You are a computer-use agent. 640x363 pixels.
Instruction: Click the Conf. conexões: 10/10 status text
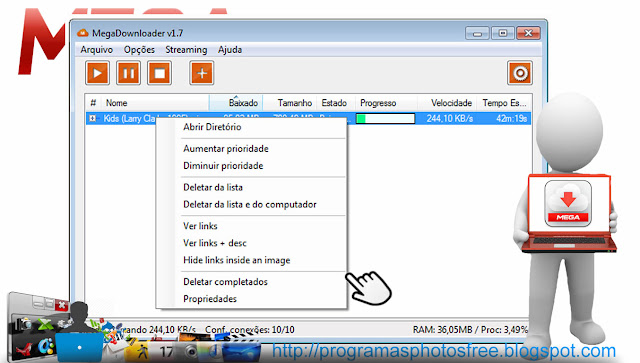point(249,330)
